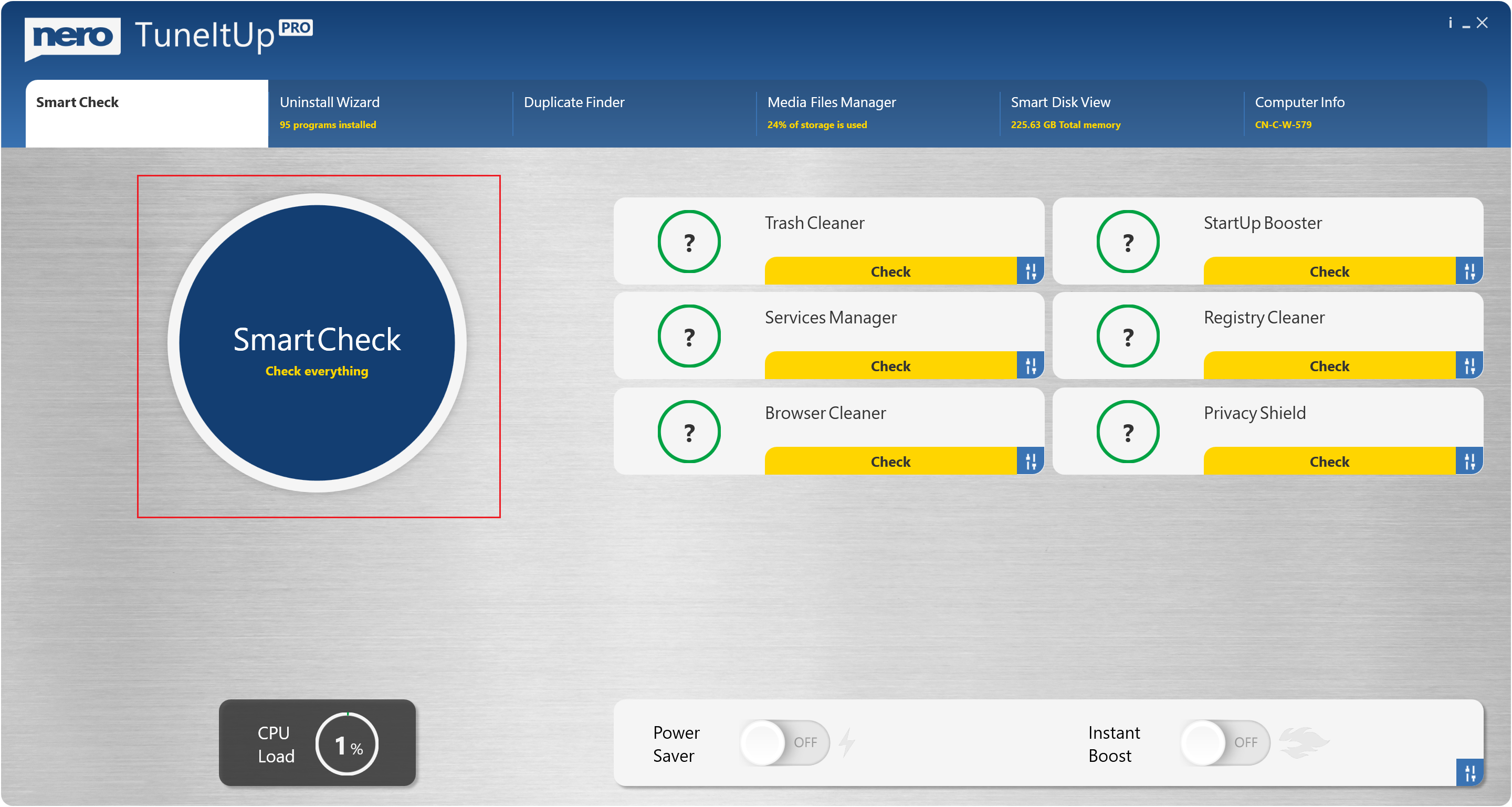
Task: Open Registry Cleaner settings sliders icon
Action: pos(1469,365)
